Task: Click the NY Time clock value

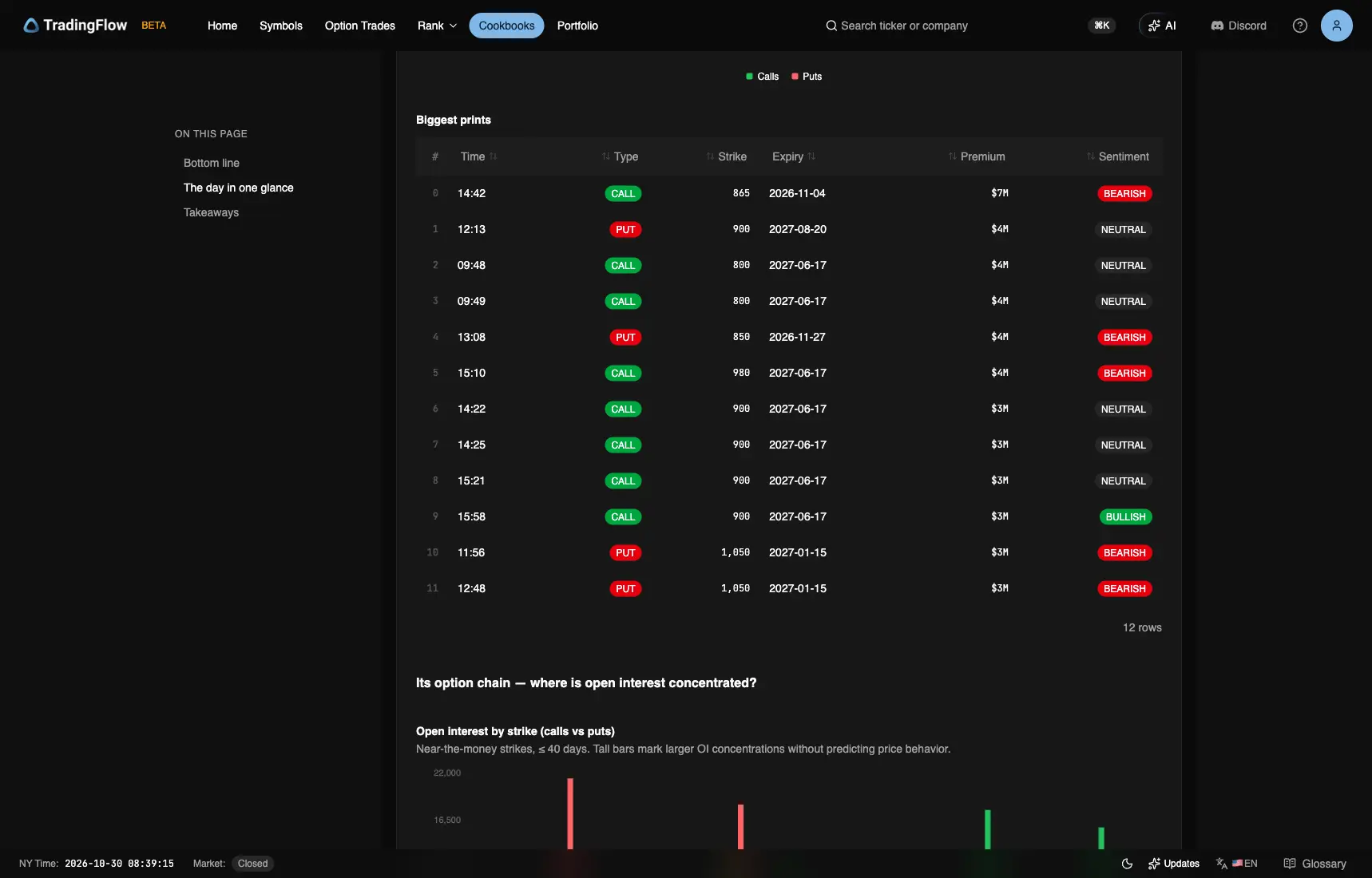Action: pos(119,864)
